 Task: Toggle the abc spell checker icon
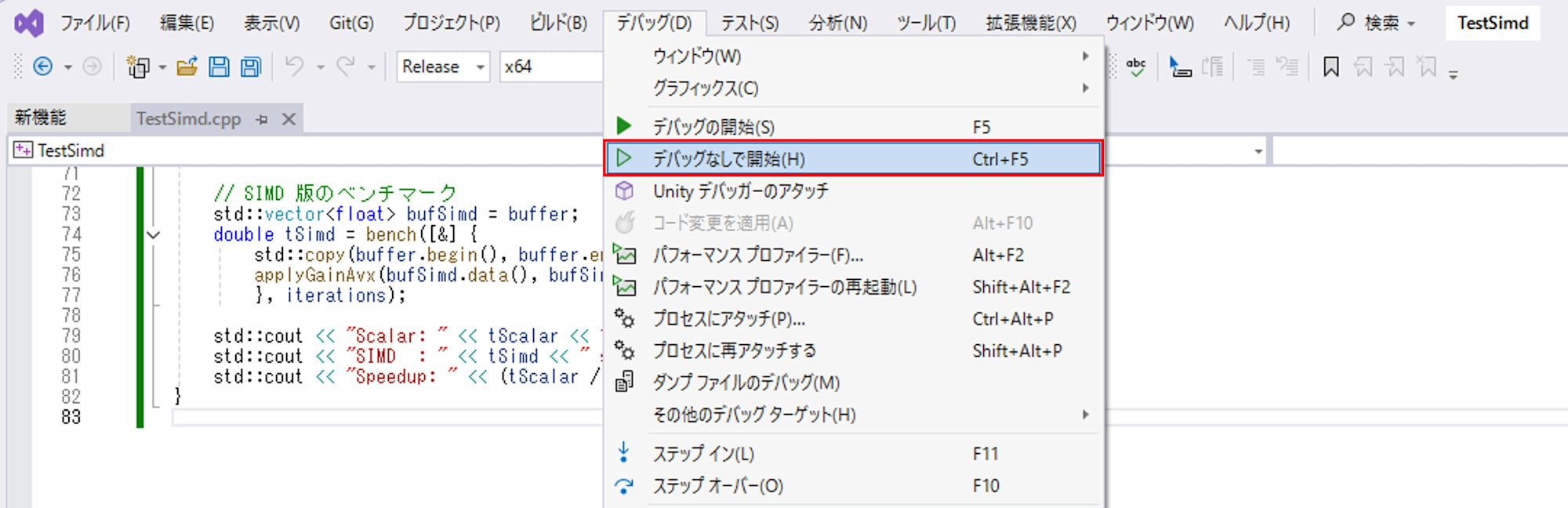pyautogui.click(x=1136, y=67)
